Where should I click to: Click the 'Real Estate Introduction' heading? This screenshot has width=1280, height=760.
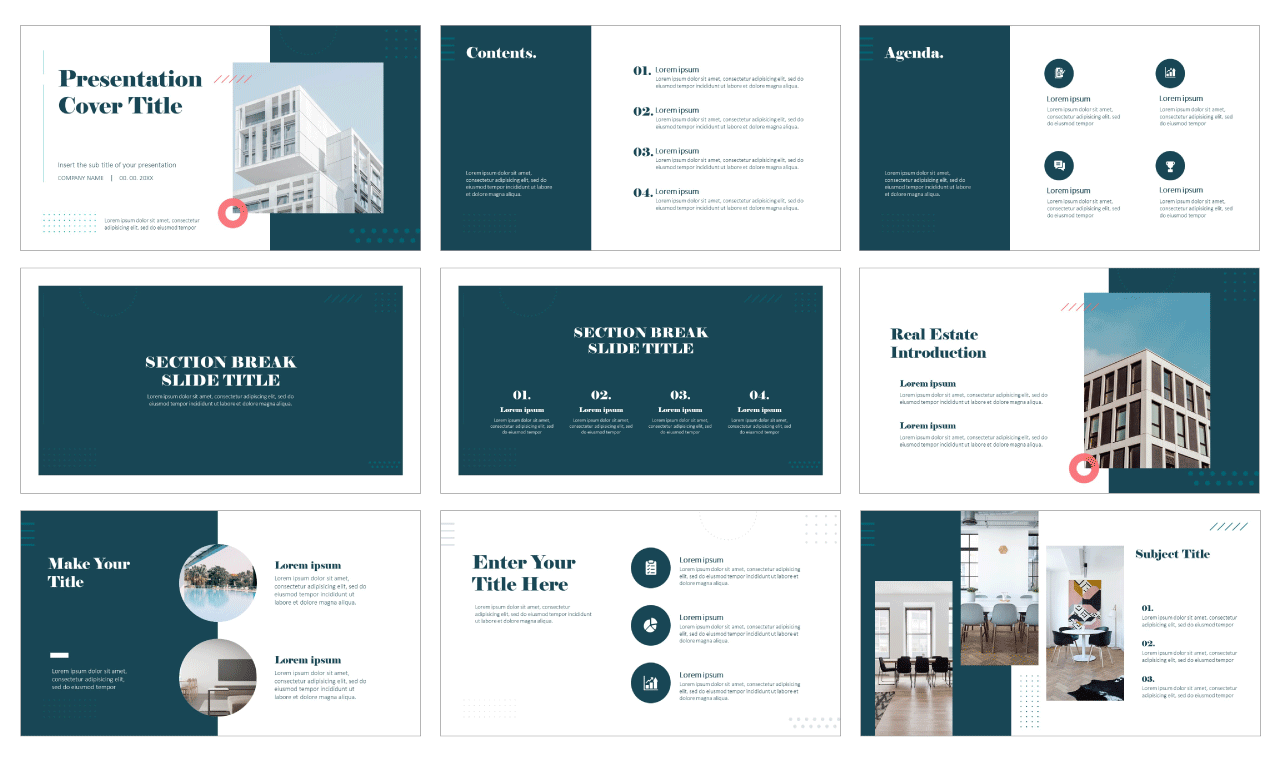pos(938,343)
